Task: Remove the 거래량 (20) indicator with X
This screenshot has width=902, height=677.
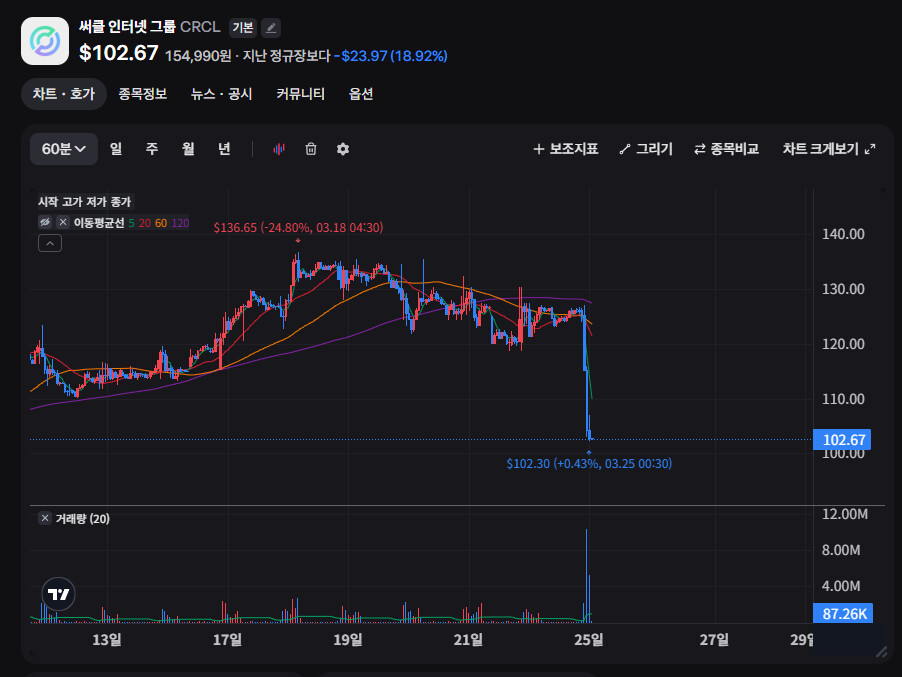Action: tap(45, 518)
